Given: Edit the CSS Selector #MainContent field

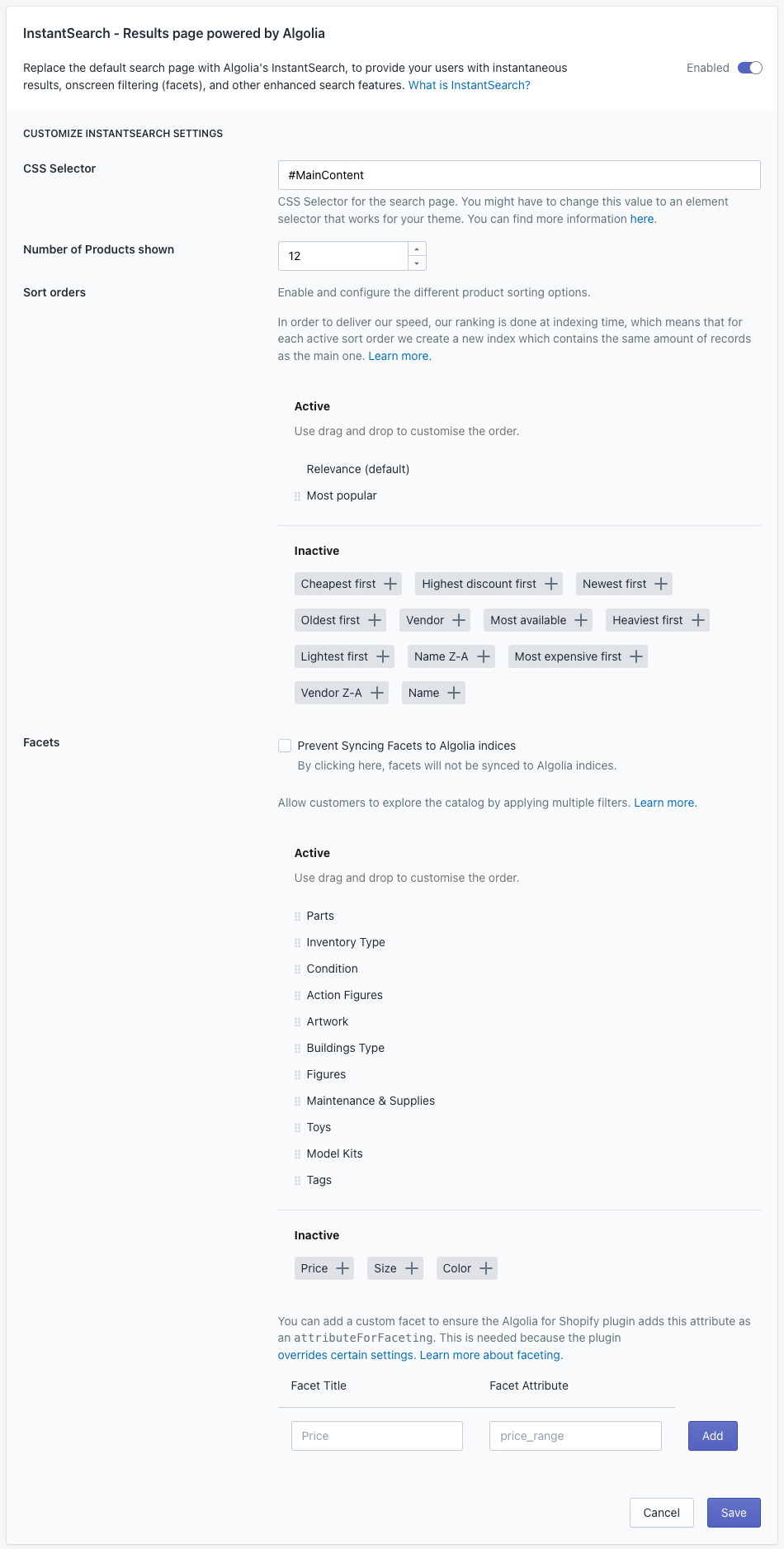Looking at the screenshot, I should tap(518, 175).
